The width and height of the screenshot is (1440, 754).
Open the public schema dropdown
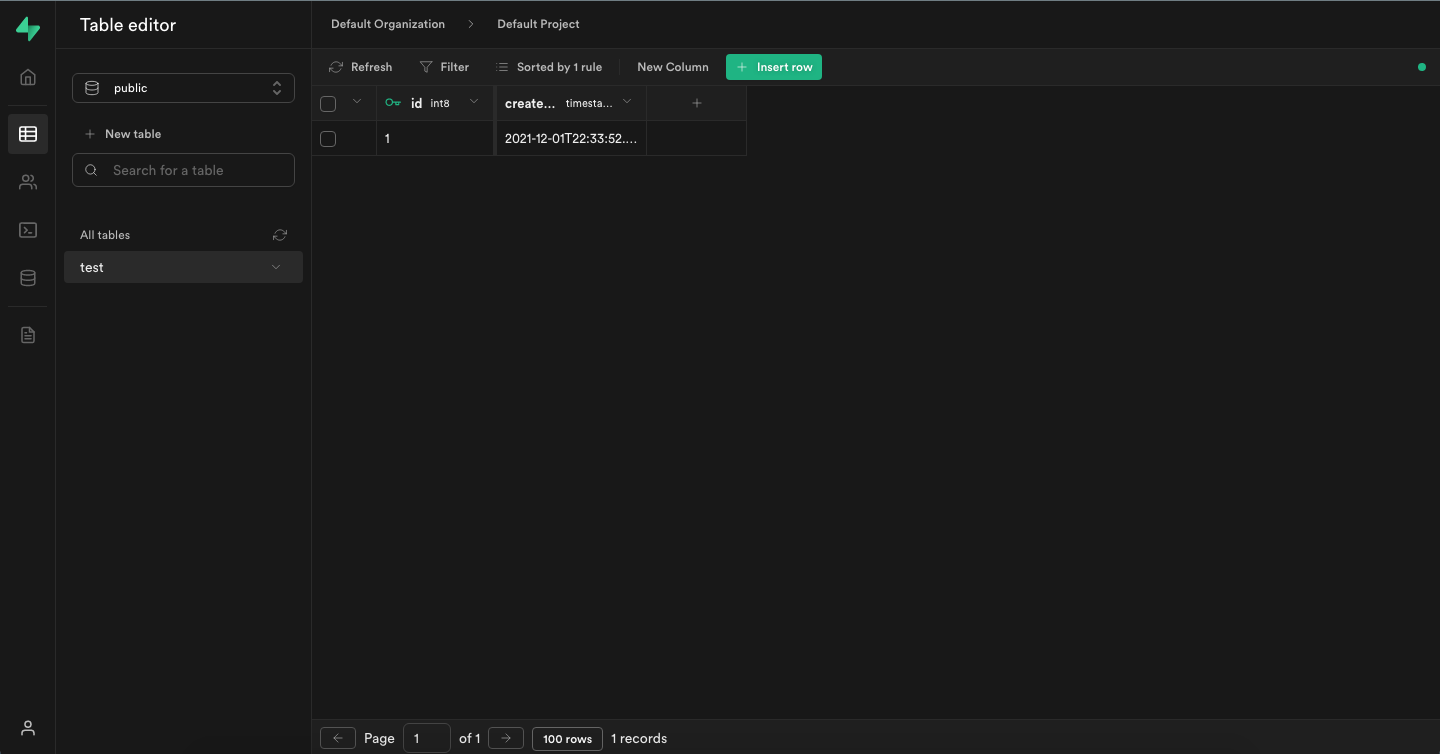[183, 88]
